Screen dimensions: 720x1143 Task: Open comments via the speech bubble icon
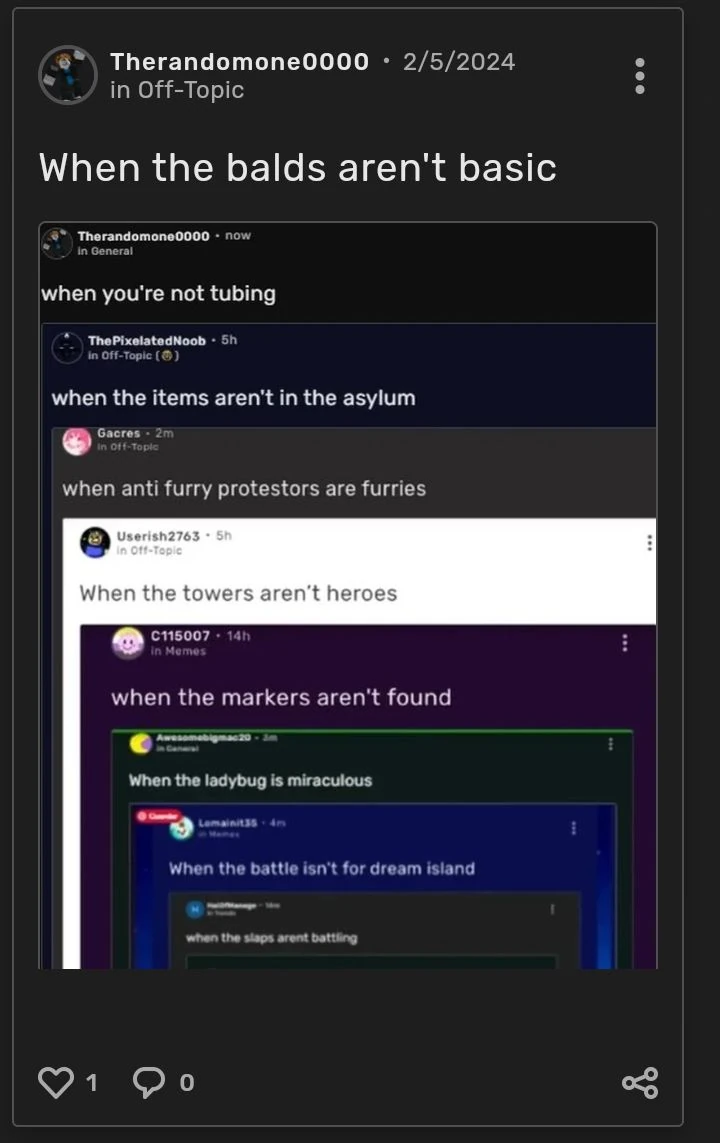(x=149, y=1081)
